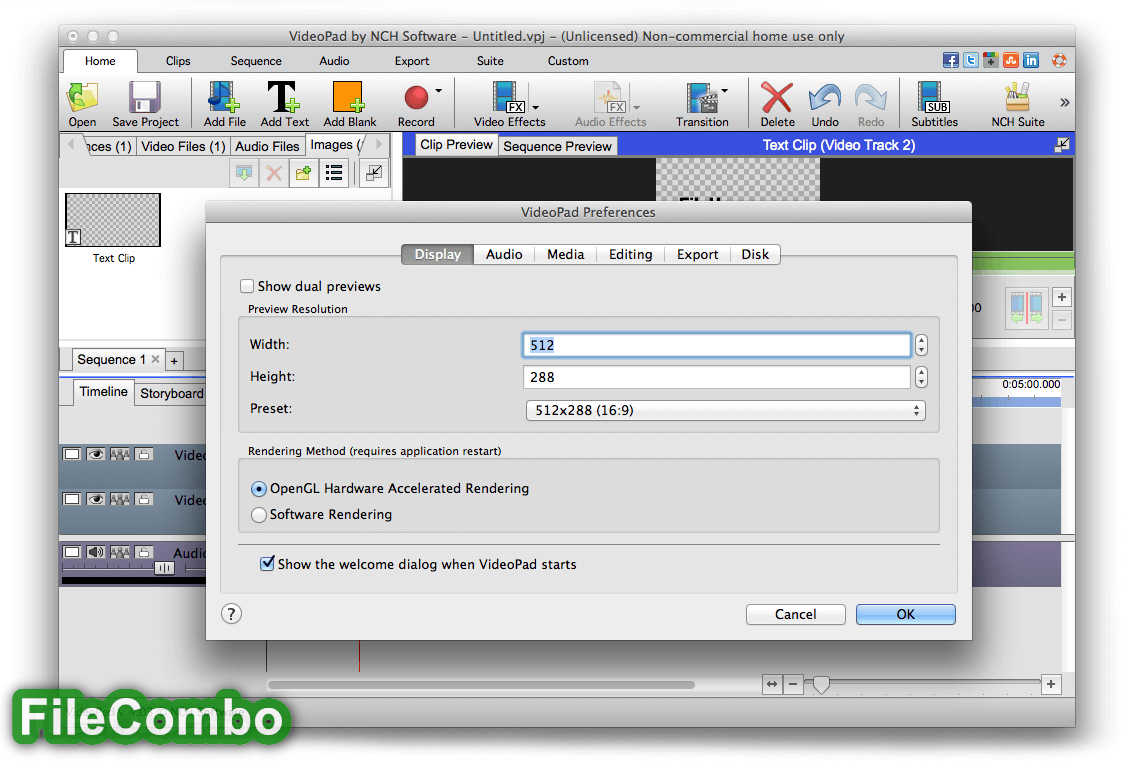Image resolution: width=1128 pixels, height=769 pixels.
Task: Click the timeline zoom slider handle
Action: click(x=821, y=684)
